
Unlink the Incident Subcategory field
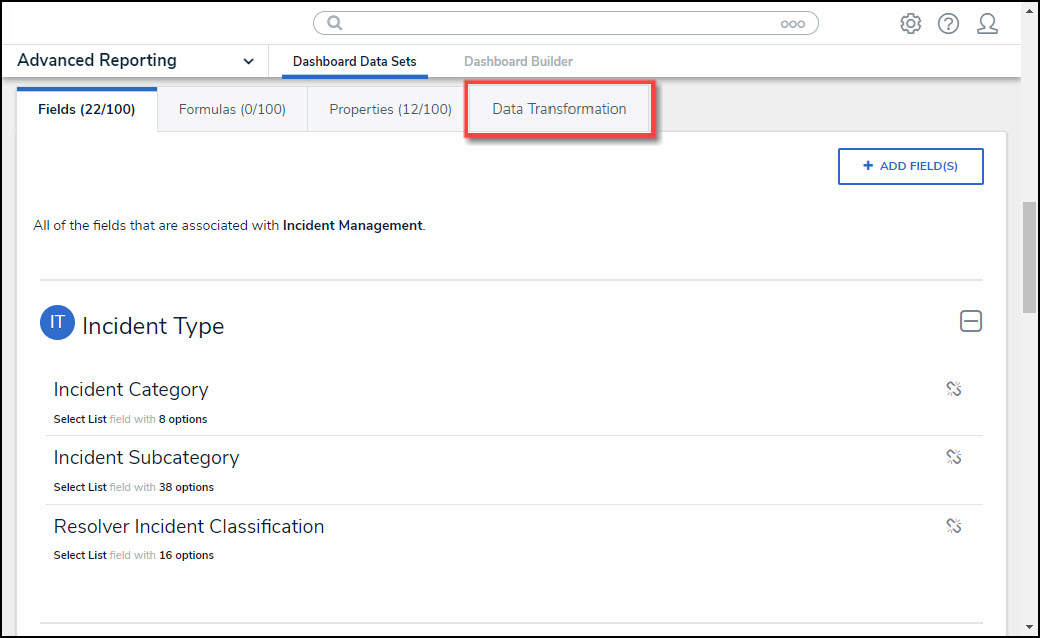(953, 457)
